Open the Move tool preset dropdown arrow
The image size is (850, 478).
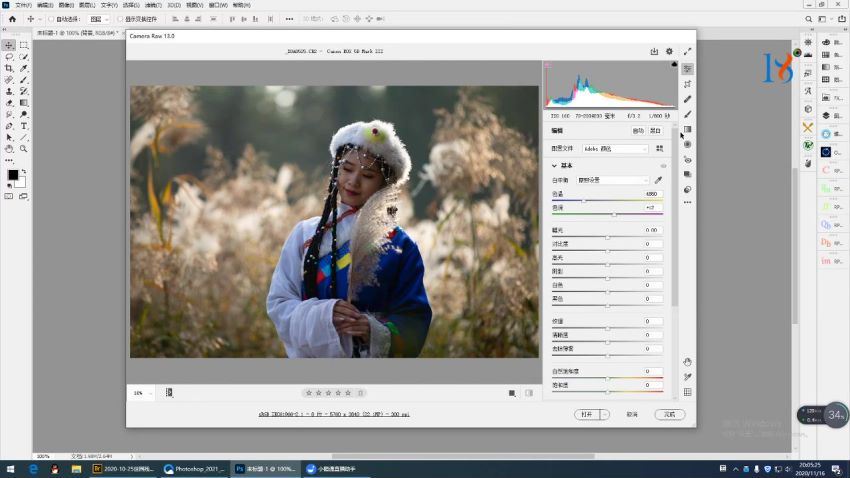[40, 20]
